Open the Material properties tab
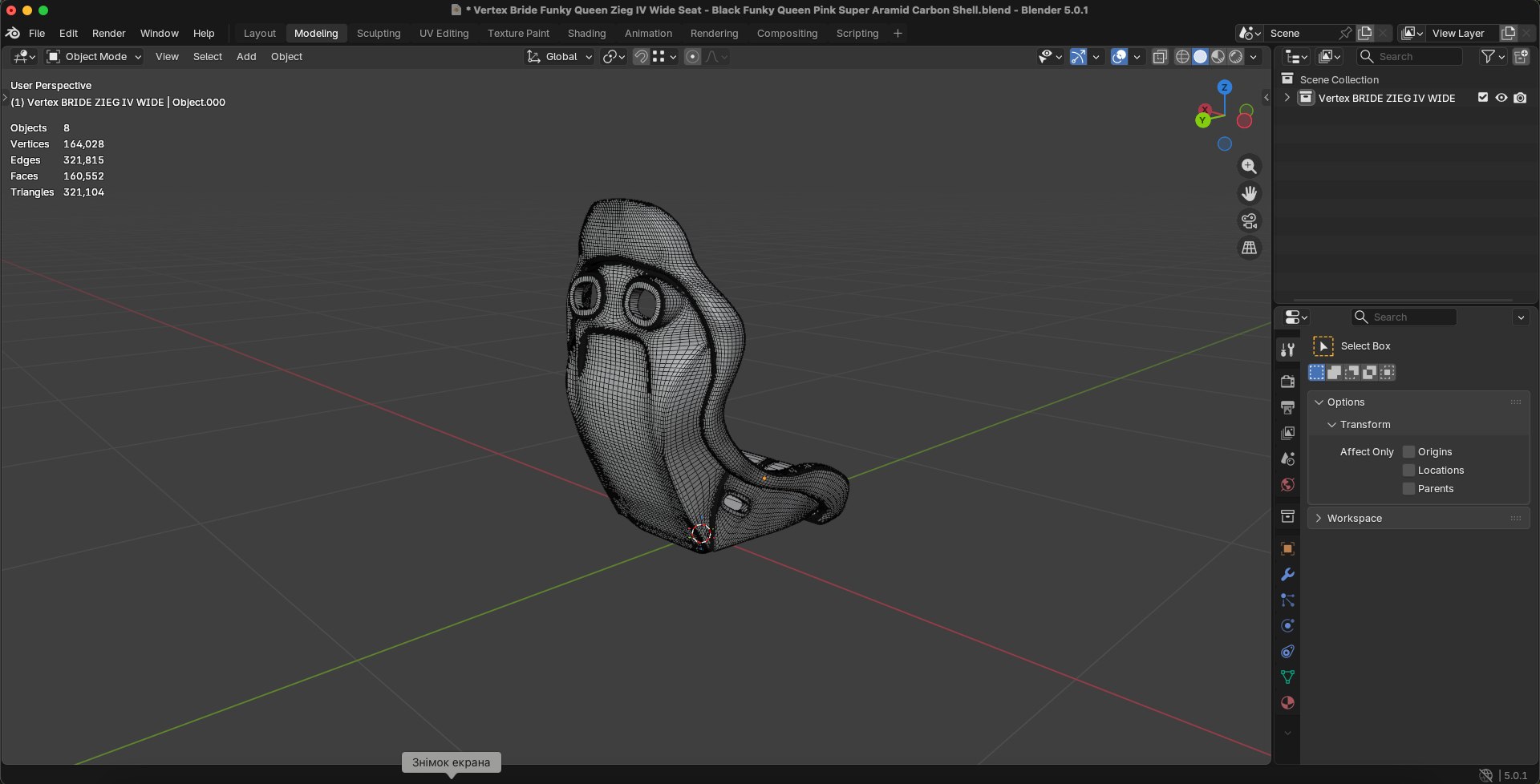 (x=1287, y=702)
